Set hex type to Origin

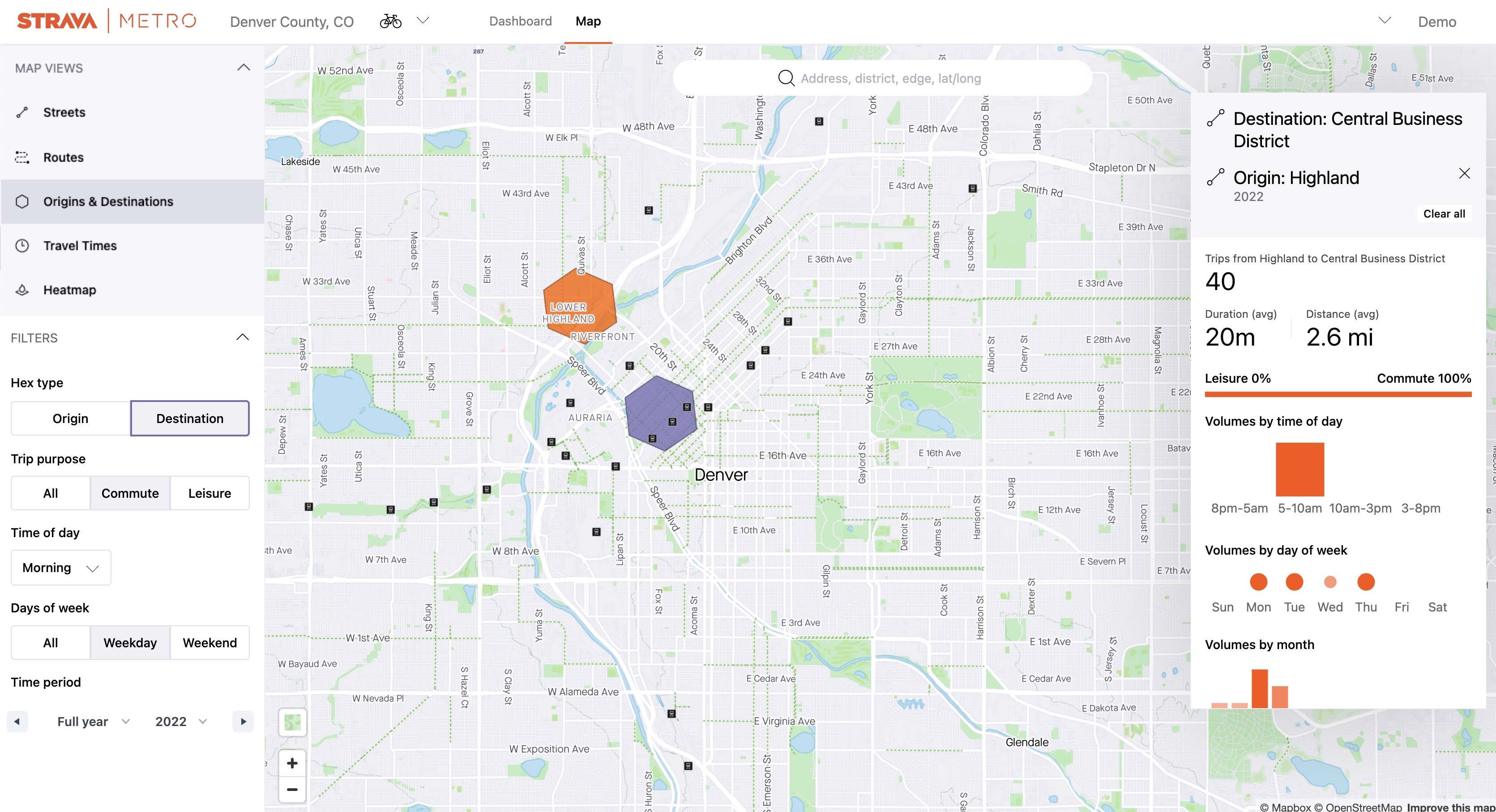70,418
